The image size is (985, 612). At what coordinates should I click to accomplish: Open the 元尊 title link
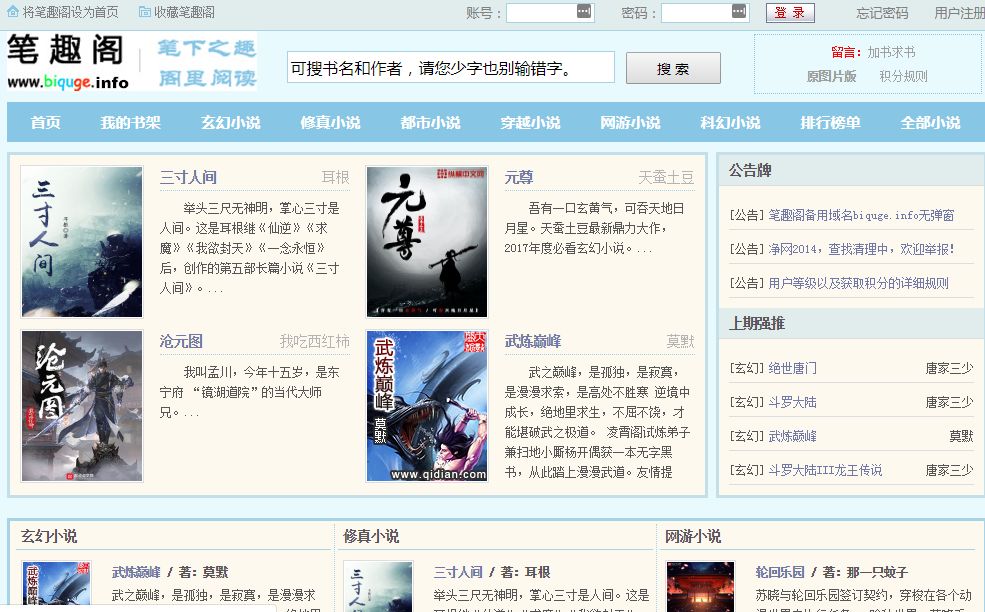tap(519, 177)
